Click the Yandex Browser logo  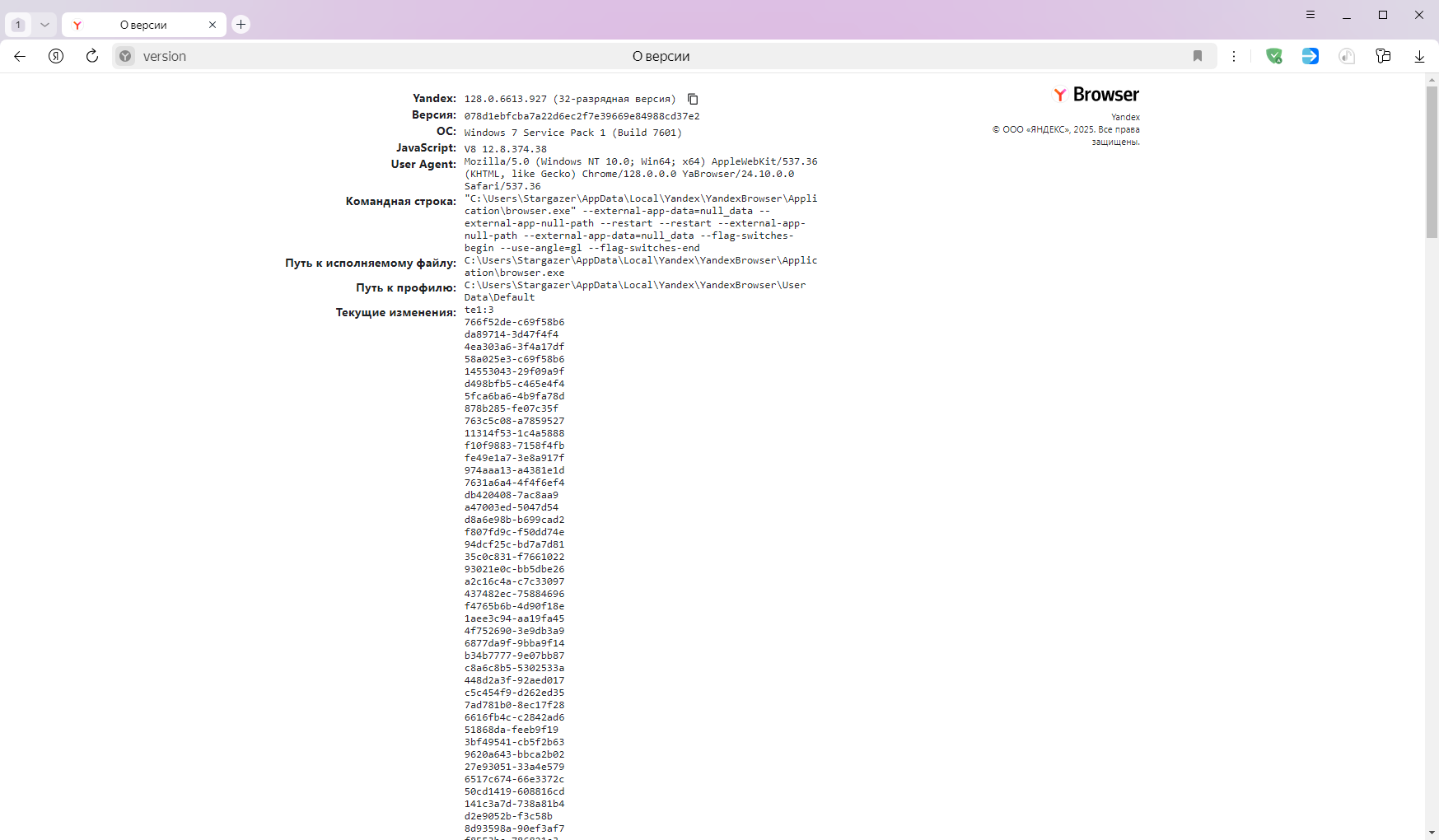(x=1096, y=95)
